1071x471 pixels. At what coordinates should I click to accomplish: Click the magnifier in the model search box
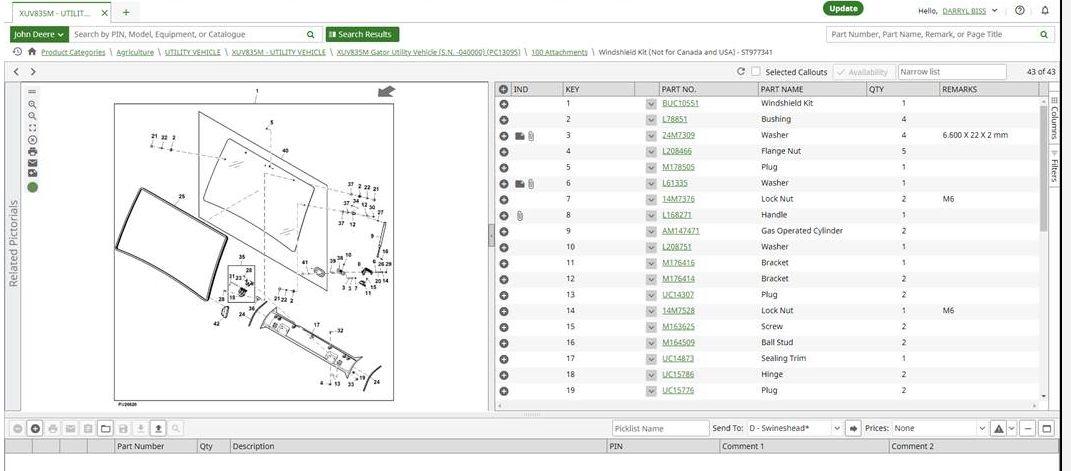click(x=311, y=34)
